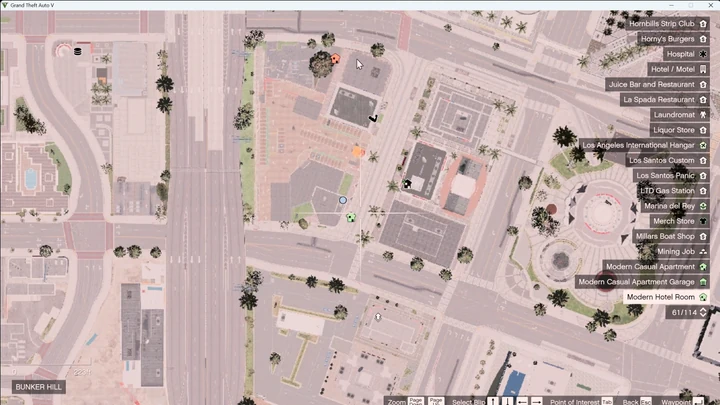
Task: Choose Los Santos Custom from the list
Action: coord(667,160)
